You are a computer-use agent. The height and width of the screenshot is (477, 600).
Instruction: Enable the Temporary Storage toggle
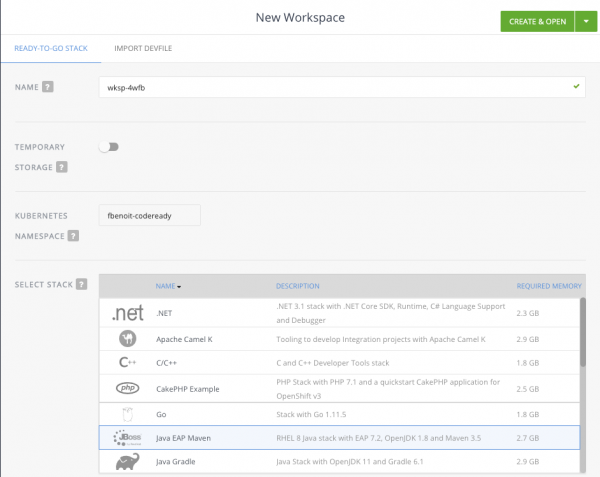pyautogui.click(x=108, y=147)
